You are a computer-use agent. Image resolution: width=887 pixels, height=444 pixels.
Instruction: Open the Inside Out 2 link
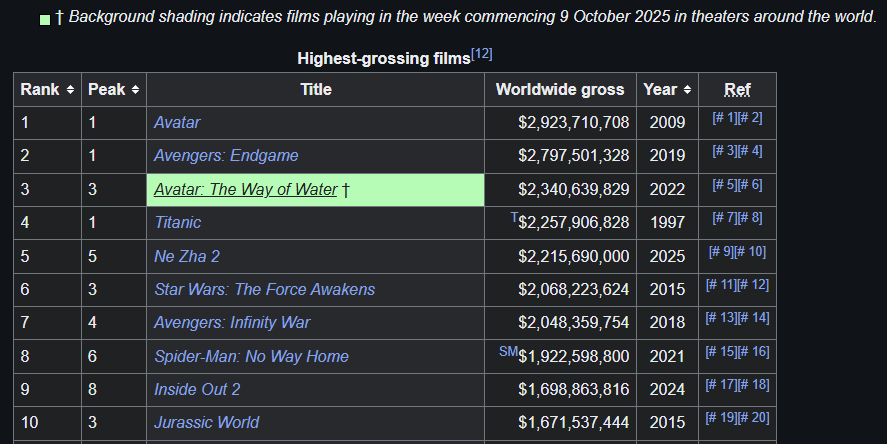[x=197, y=390]
